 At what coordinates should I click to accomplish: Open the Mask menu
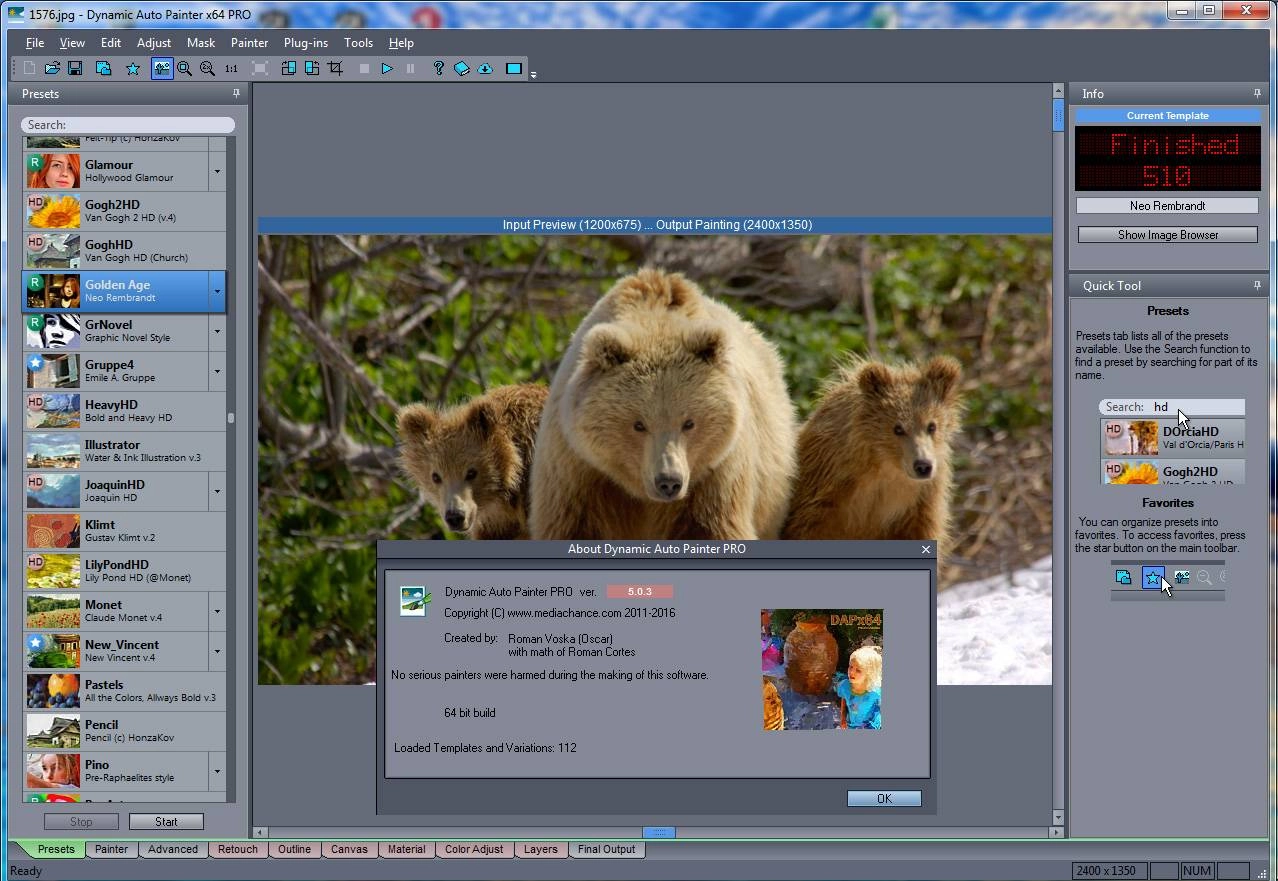click(x=201, y=43)
